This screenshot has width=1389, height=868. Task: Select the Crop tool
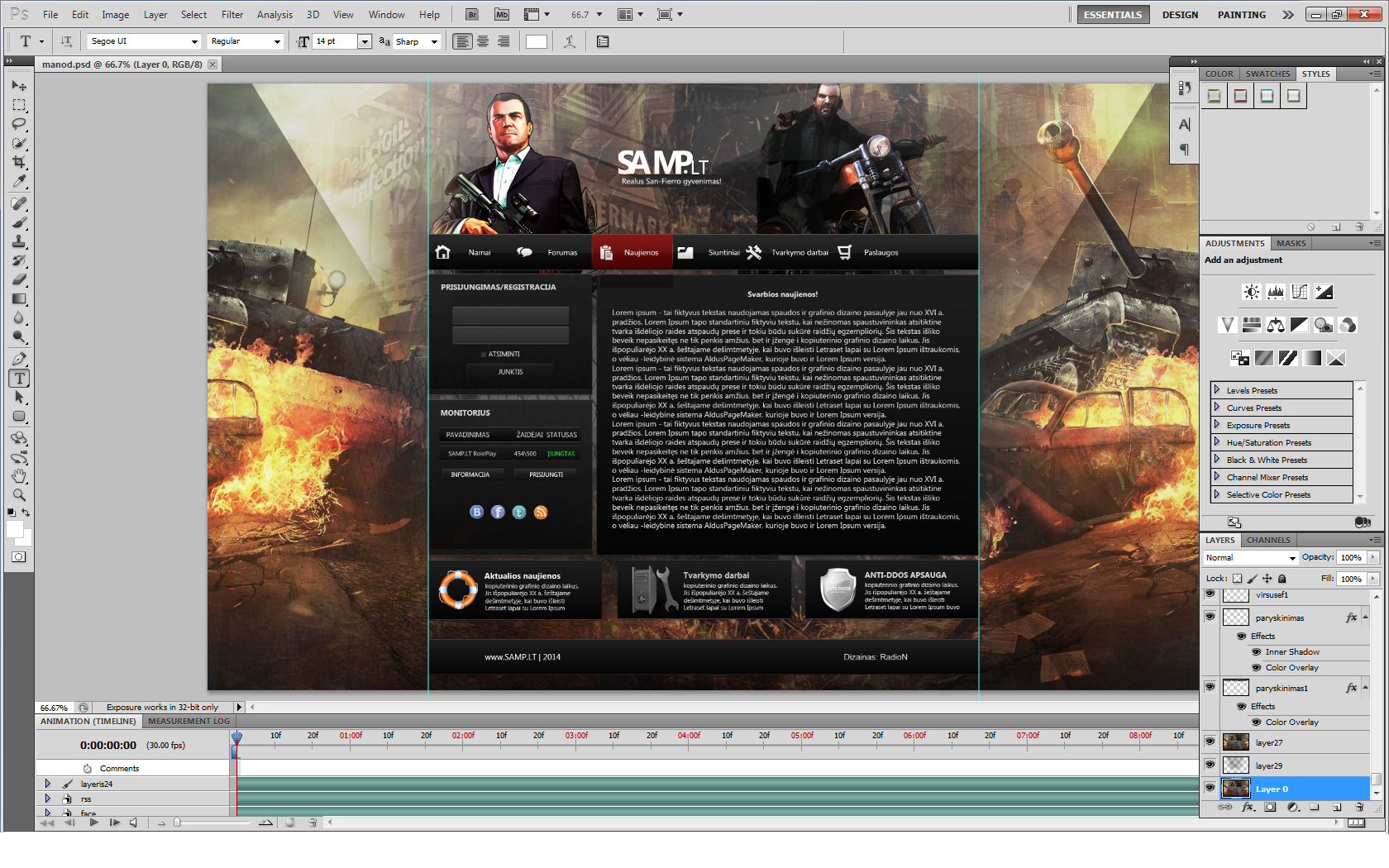[x=19, y=162]
